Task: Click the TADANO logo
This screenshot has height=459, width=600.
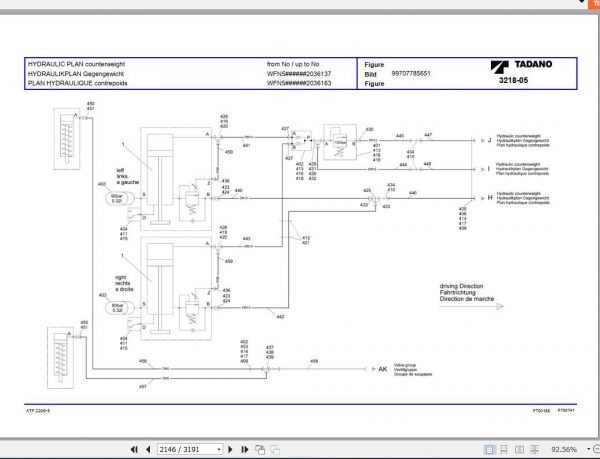Action: [521, 65]
